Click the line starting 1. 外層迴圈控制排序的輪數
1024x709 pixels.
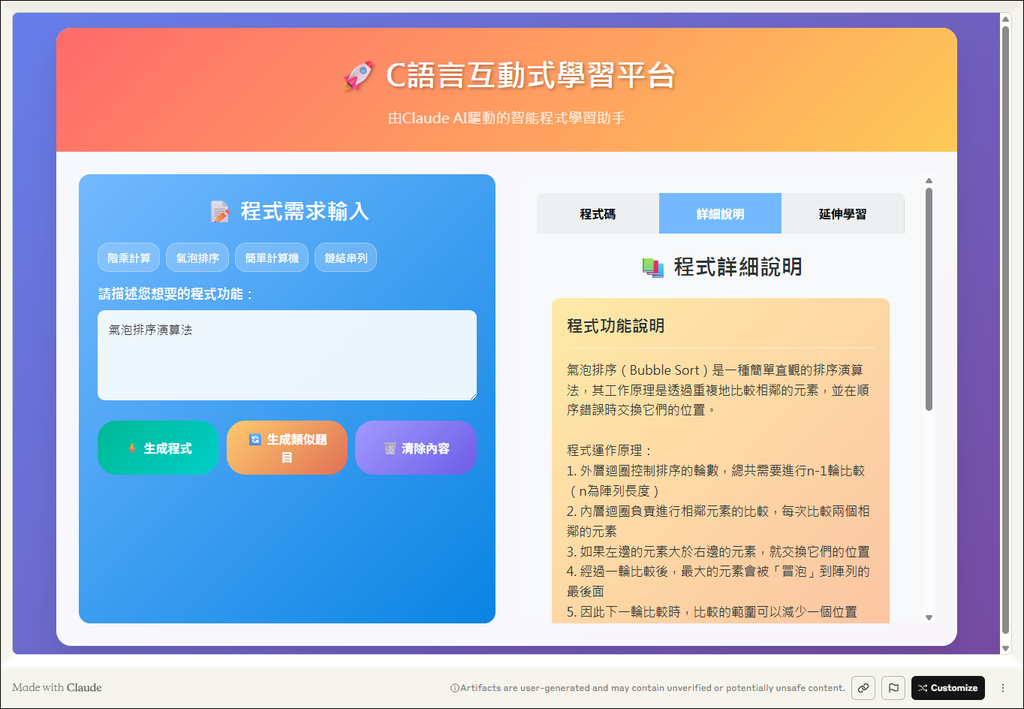pyautogui.click(x=716, y=471)
